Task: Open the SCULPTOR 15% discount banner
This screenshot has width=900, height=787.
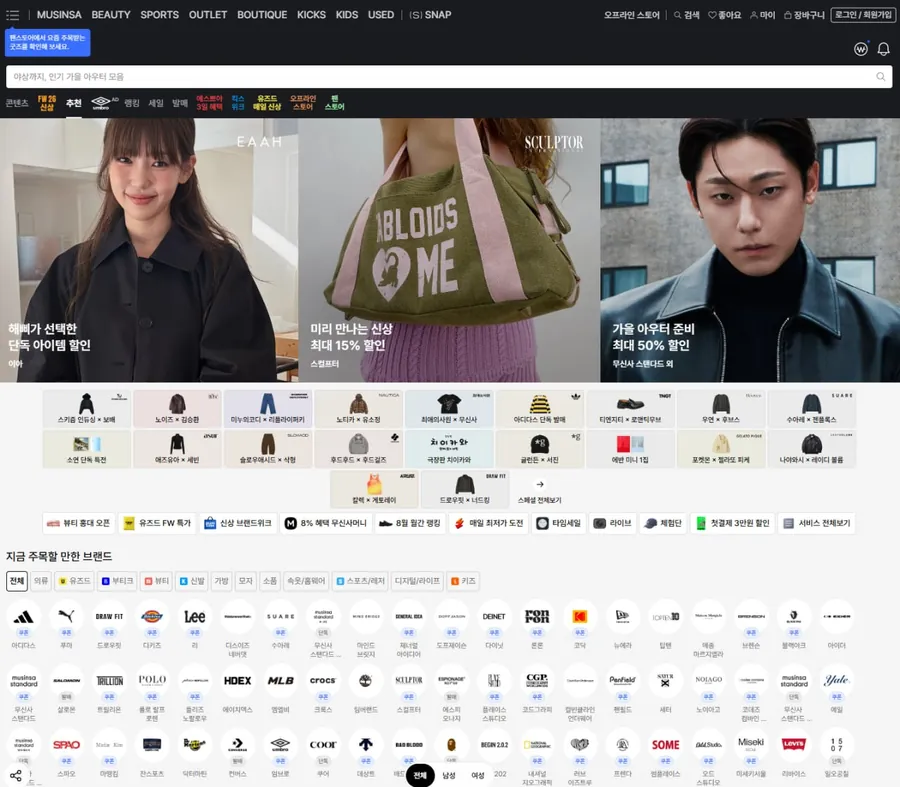Action: 449,250
